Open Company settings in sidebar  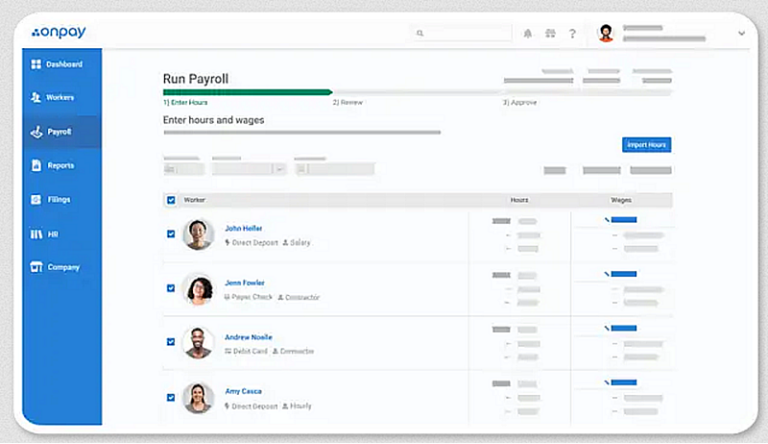pos(62,267)
